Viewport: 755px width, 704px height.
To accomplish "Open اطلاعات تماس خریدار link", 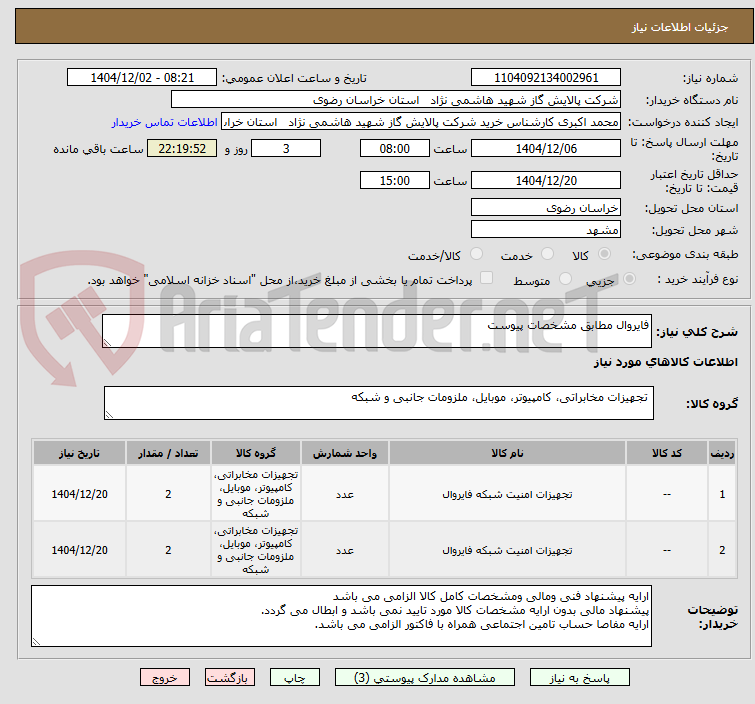I will (x=165, y=122).
